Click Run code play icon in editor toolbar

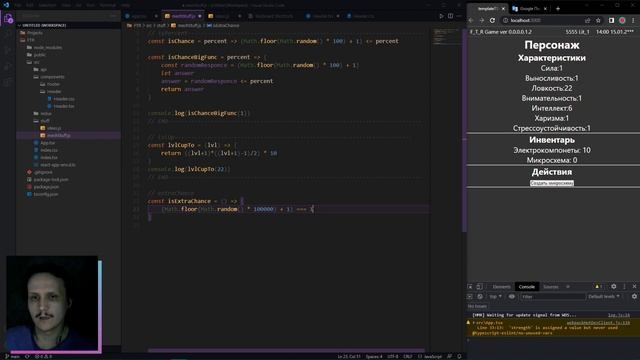pyautogui.click(x=441, y=16)
